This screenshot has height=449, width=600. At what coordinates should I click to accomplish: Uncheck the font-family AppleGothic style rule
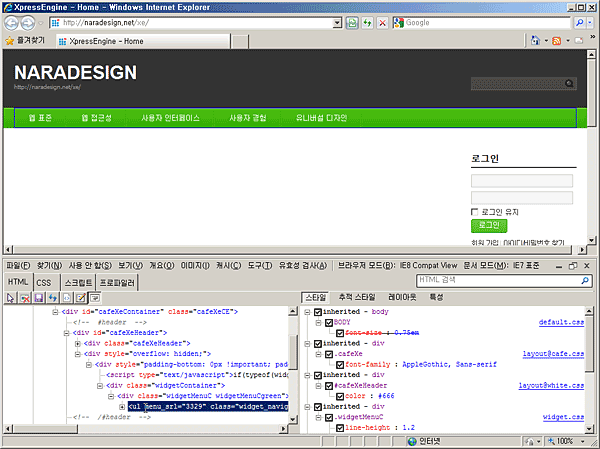(x=339, y=366)
